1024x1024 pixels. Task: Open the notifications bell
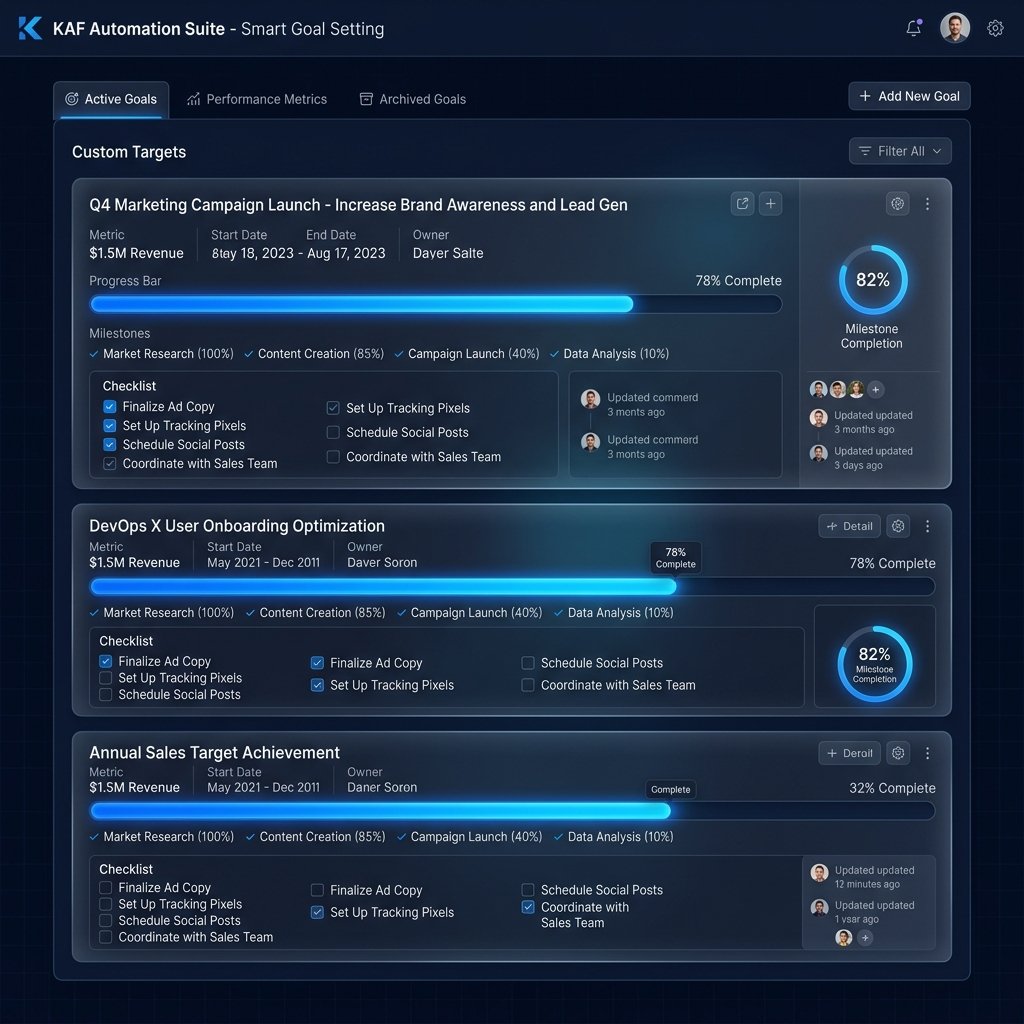914,28
